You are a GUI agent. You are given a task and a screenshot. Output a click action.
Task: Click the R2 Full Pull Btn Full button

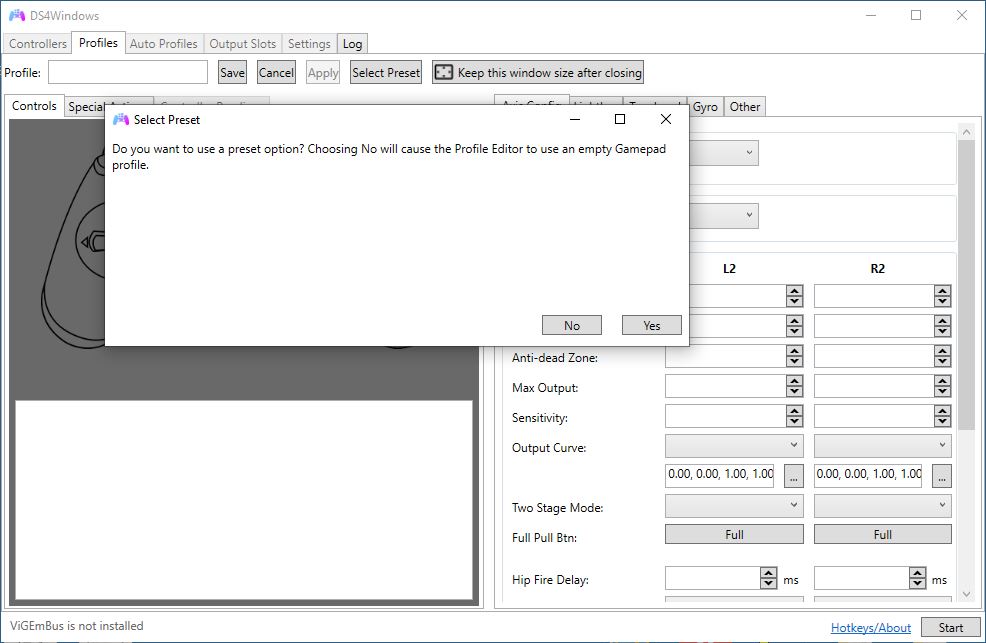882,534
